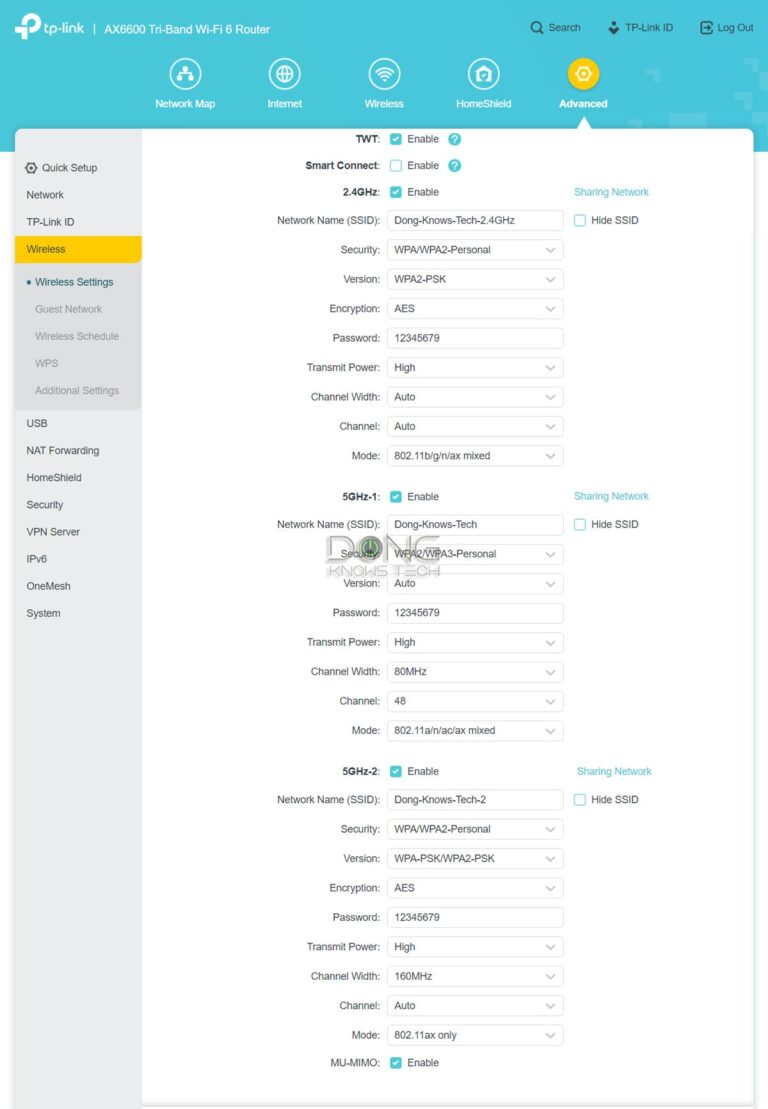768x1109 pixels.
Task: Click the TWT help question mark icon
Action: tap(455, 139)
